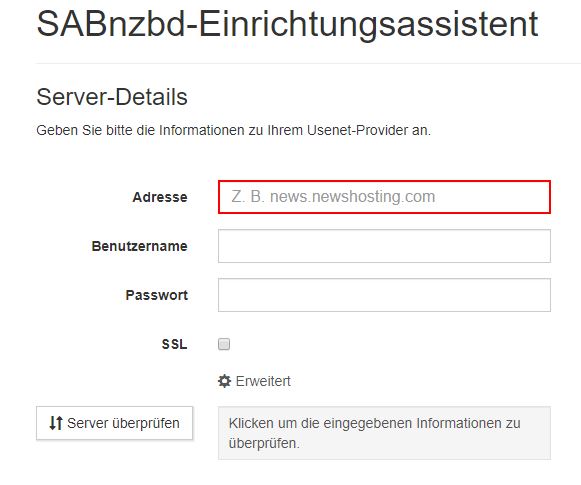The height and width of the screenshot is (485, 581).
Task: Click the Passwort field label
Action: coord(157,295)
